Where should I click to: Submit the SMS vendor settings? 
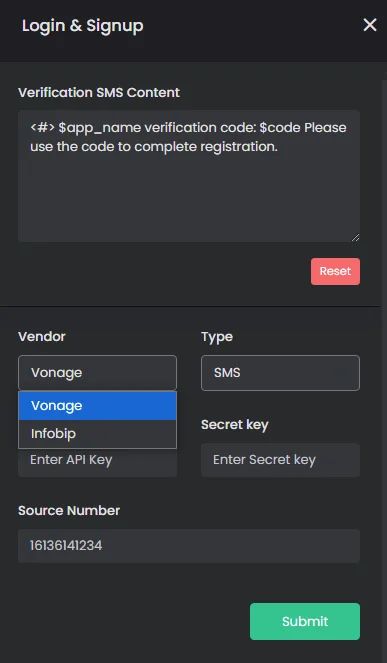[305, 621]
